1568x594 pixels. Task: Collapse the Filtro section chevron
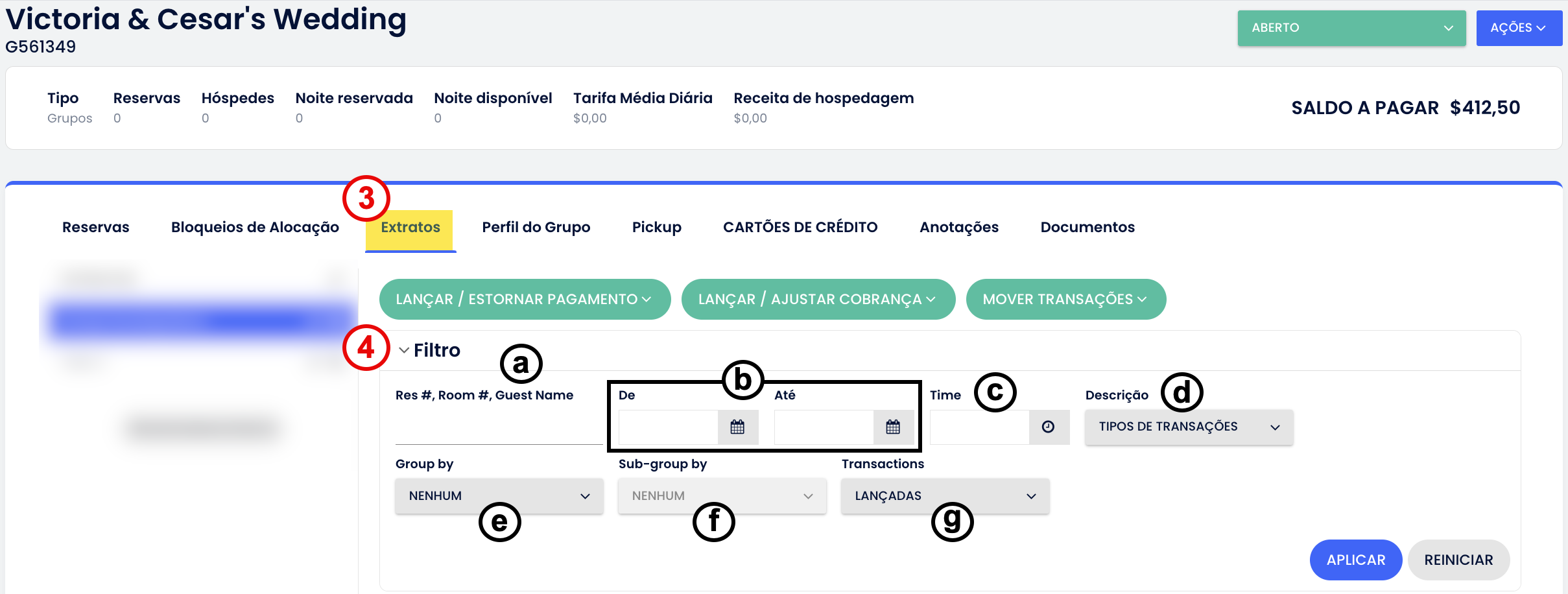[404, 350]
